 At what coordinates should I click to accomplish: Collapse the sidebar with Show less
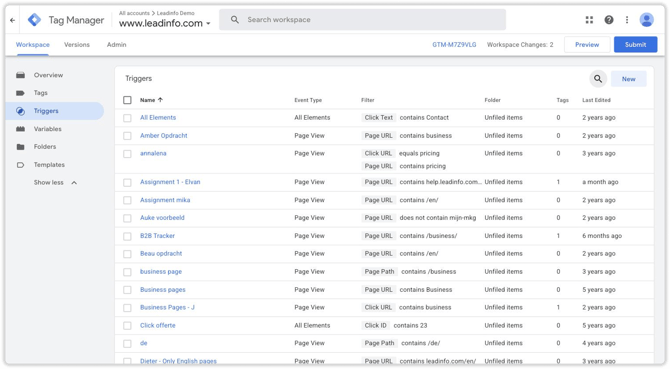(x=55, y=182)
